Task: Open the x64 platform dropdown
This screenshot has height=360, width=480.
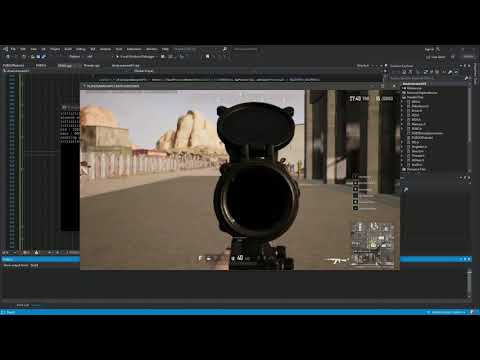Action: pos(91,57)
